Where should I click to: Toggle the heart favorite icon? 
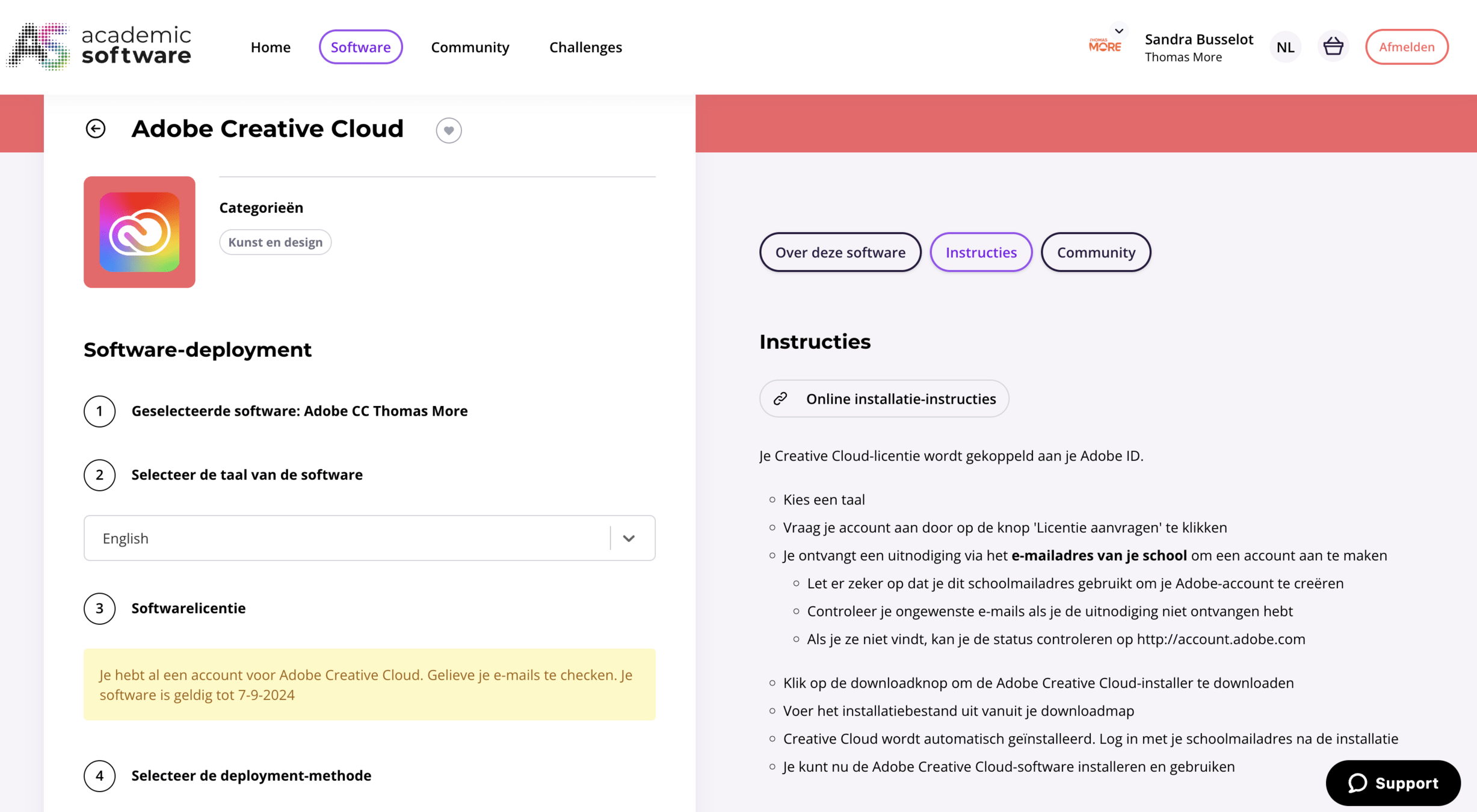point(449,130)
